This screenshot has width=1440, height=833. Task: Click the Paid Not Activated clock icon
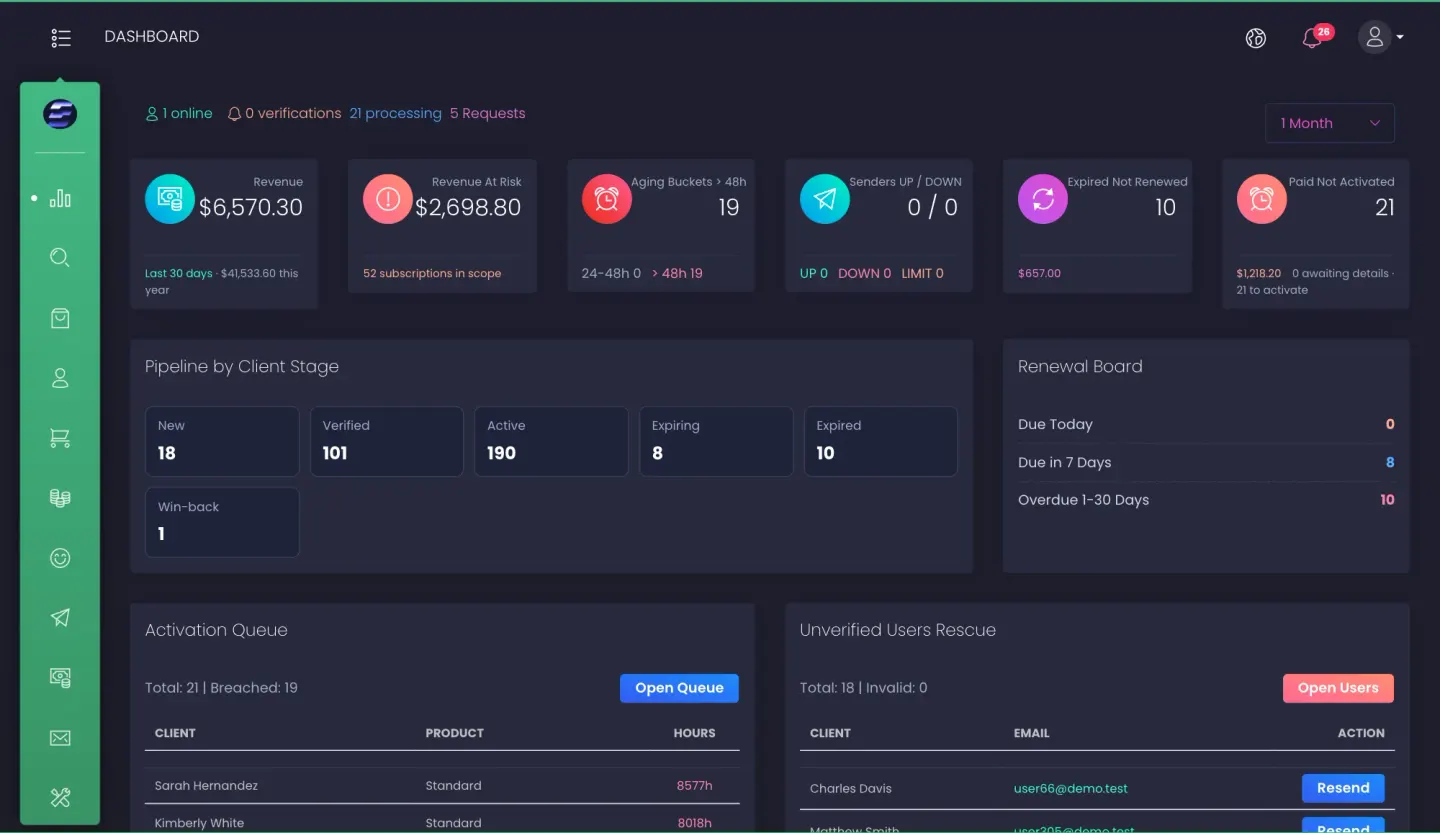click(1262, 199)
